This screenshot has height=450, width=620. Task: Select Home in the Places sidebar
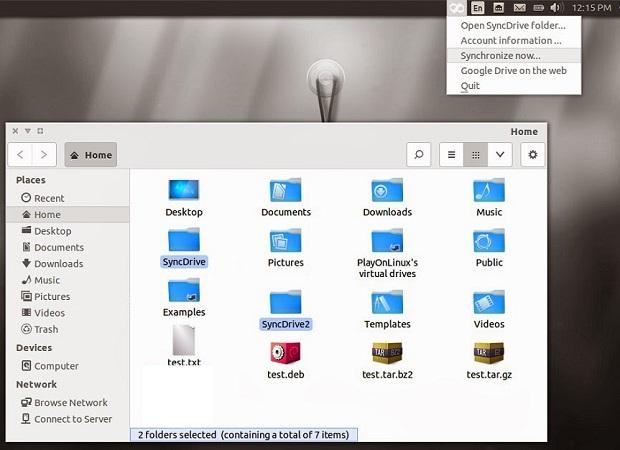point(68,214)
